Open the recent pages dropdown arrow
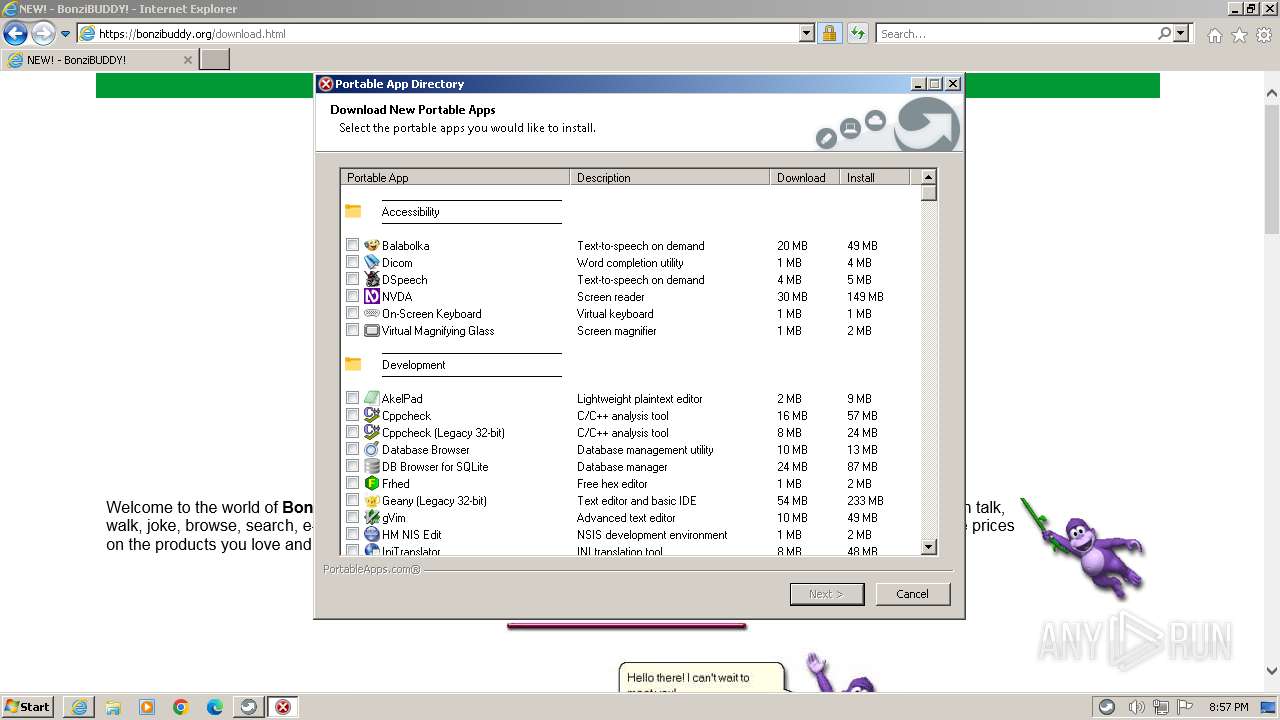Viewport: 1280px width, 720px height. pos(65,34)
